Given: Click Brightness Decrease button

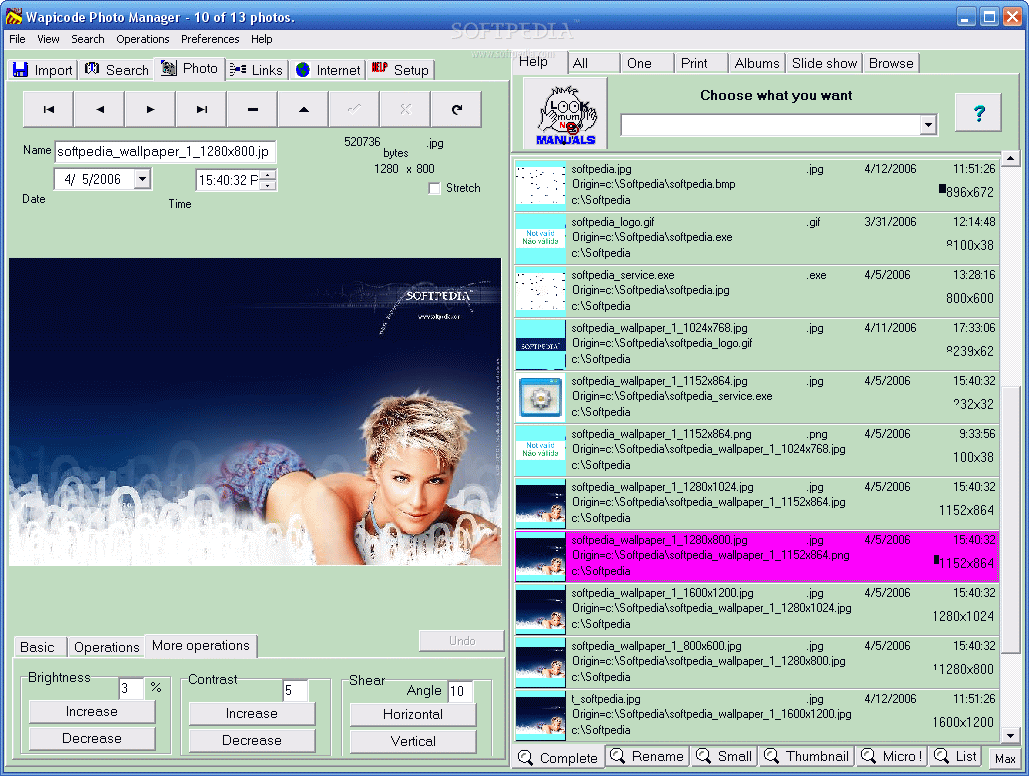Looking at the screenshot, I should (x=92, y=739).
